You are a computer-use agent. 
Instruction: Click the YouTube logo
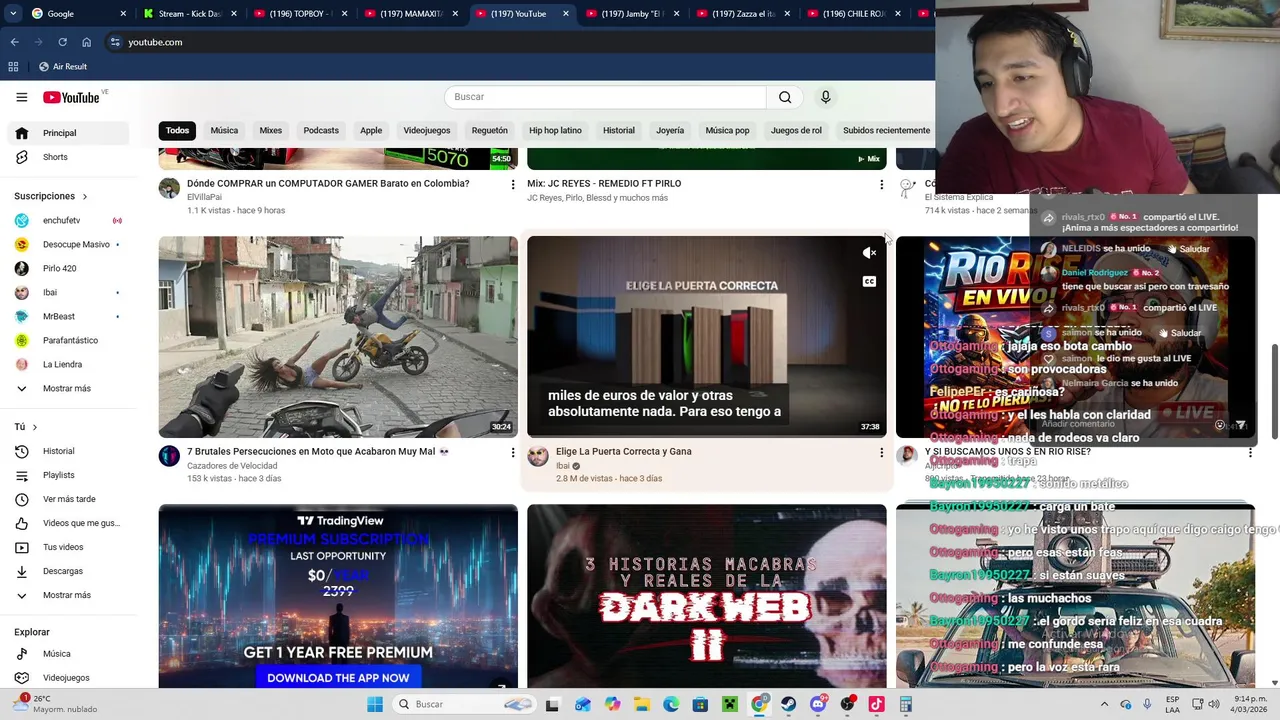(x=71, y=97)
